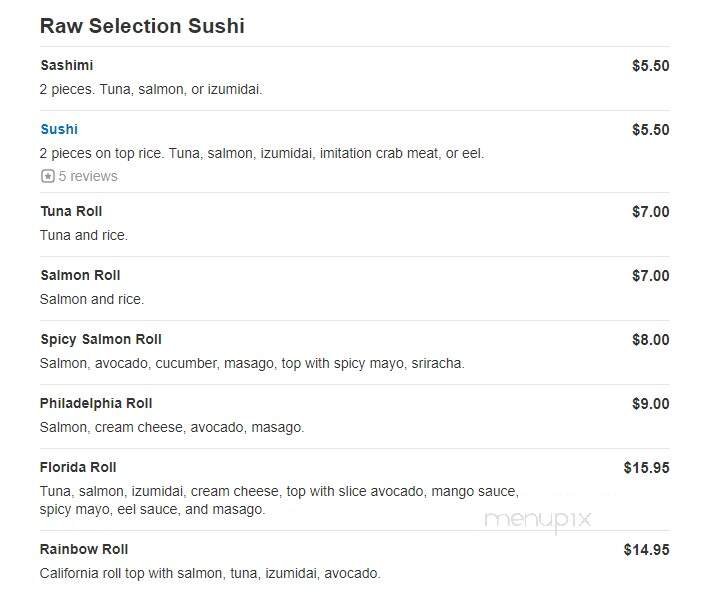Click the $14.95 Rainbow Roll price
Viewport: 717px width, 602px height.
pyautogui.click(x=646, y=549)
